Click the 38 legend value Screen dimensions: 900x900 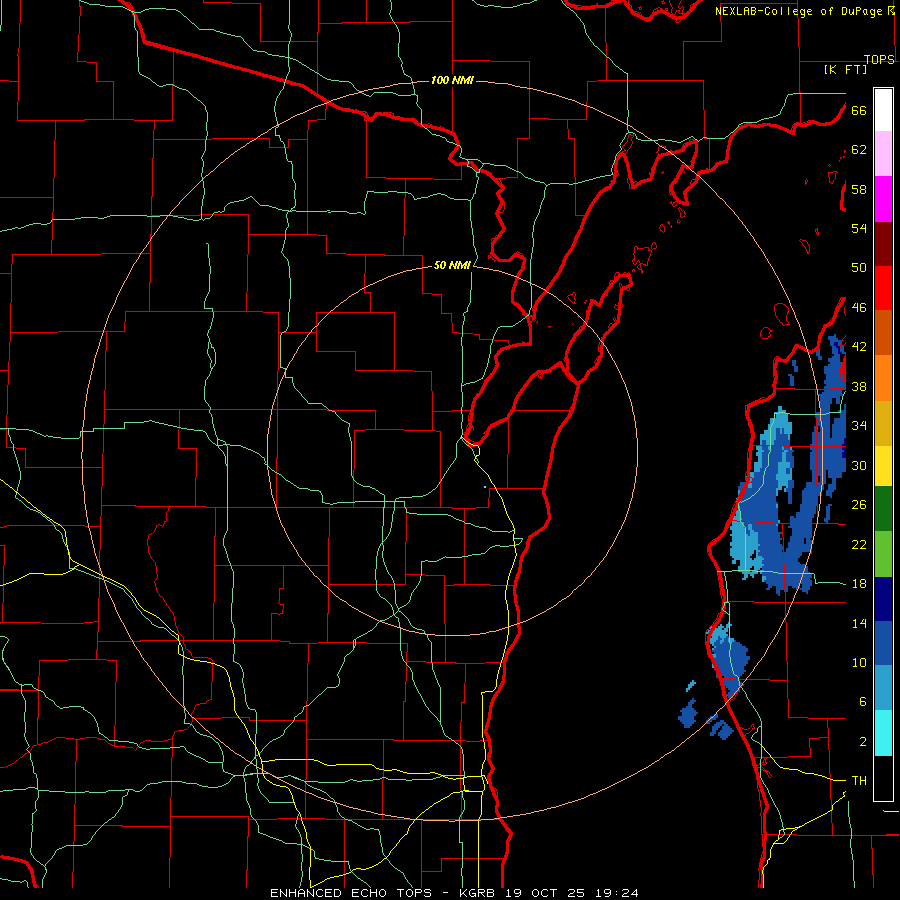(x=859, y=386)
